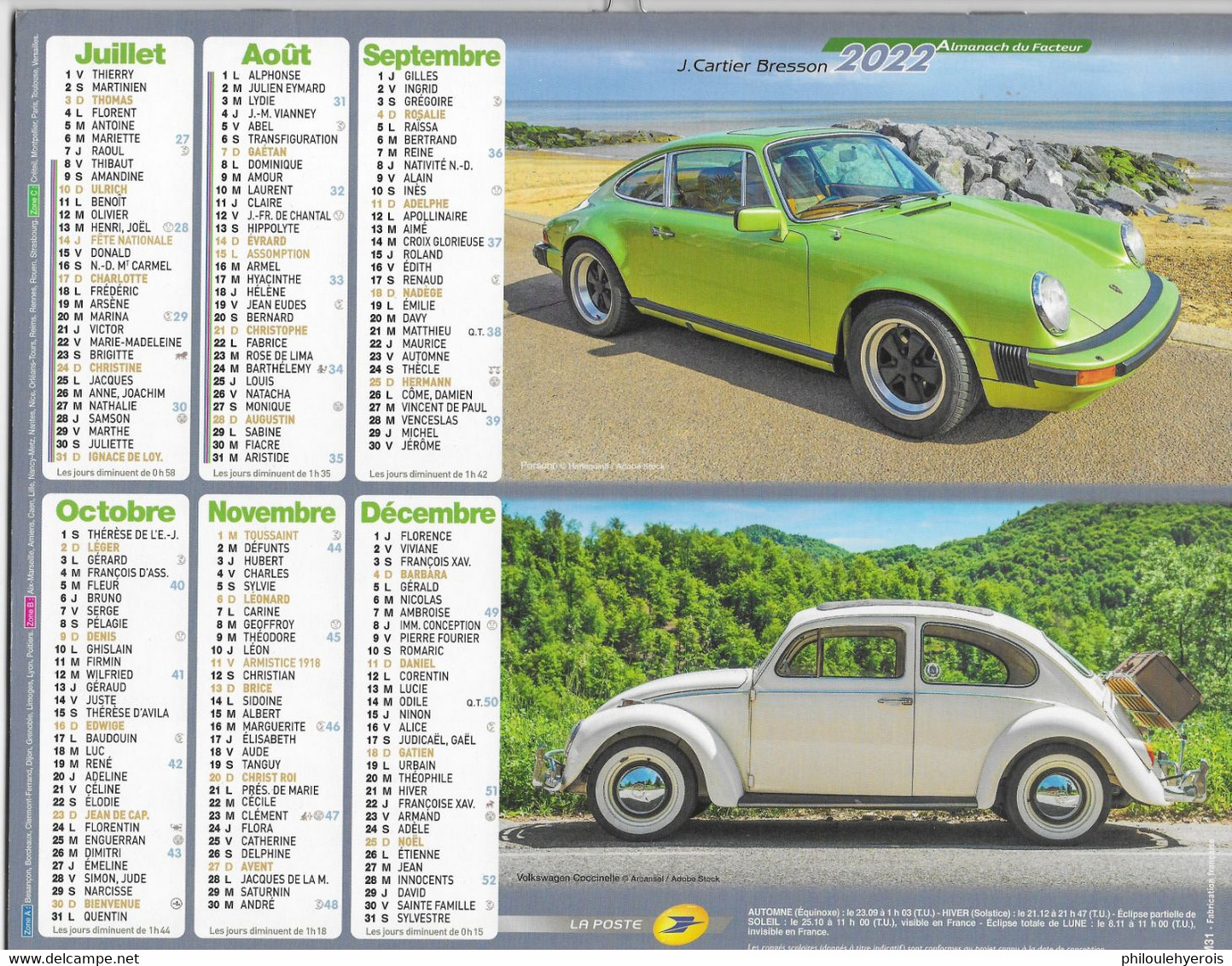Click 'Les jours diminuent de 0 h 58'
The width and height of the screenshot is (1232, 966).
[x=116, y=473]
